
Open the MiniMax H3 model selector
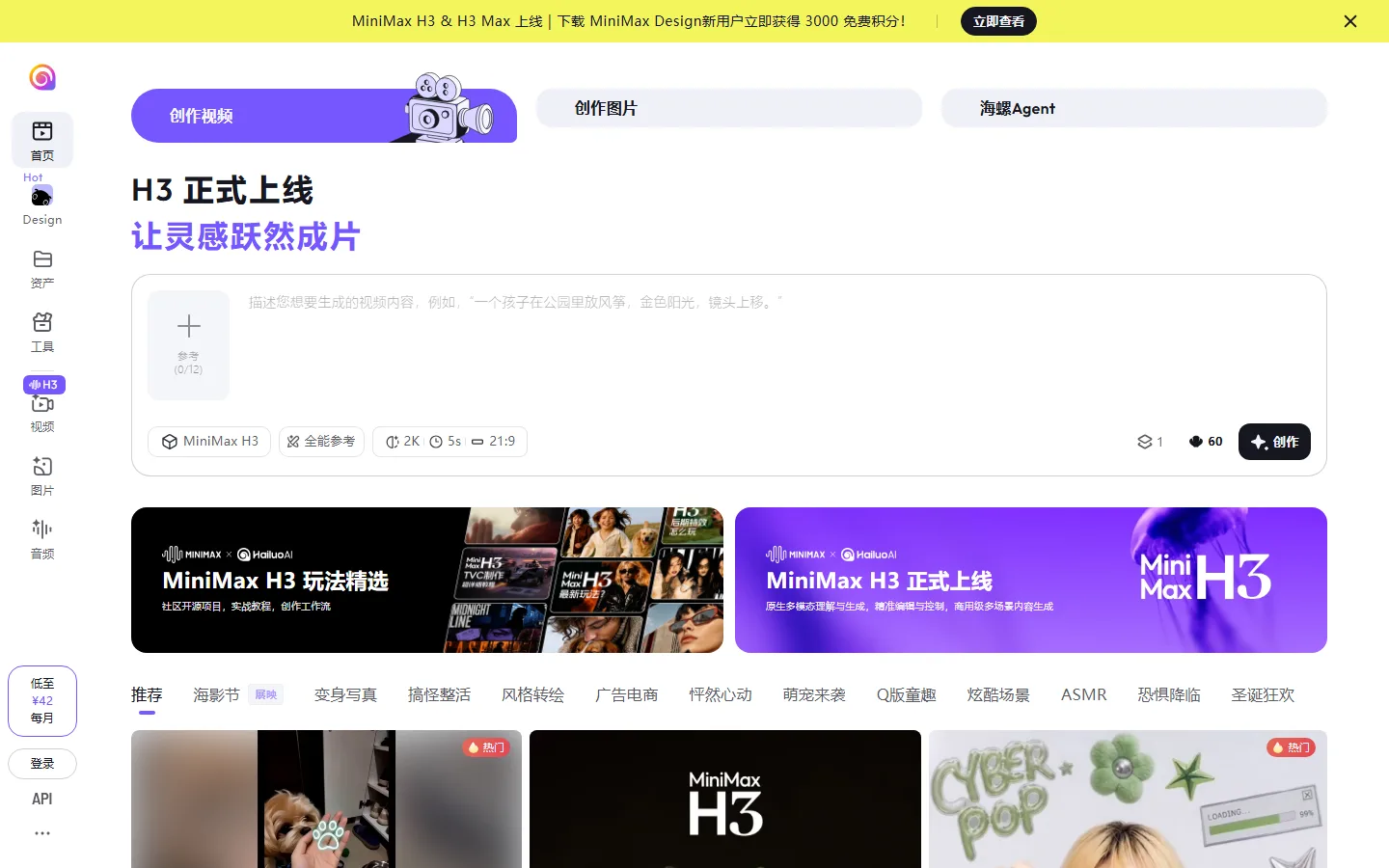click(209, 442)
